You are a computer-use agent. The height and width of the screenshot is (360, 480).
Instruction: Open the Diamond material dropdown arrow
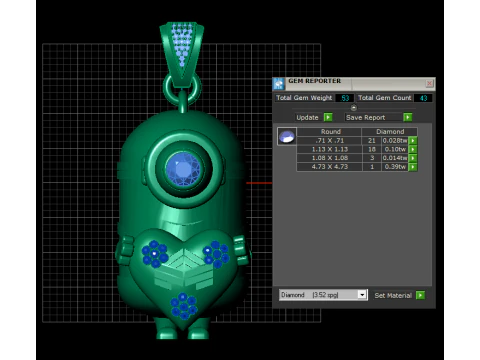362,295
